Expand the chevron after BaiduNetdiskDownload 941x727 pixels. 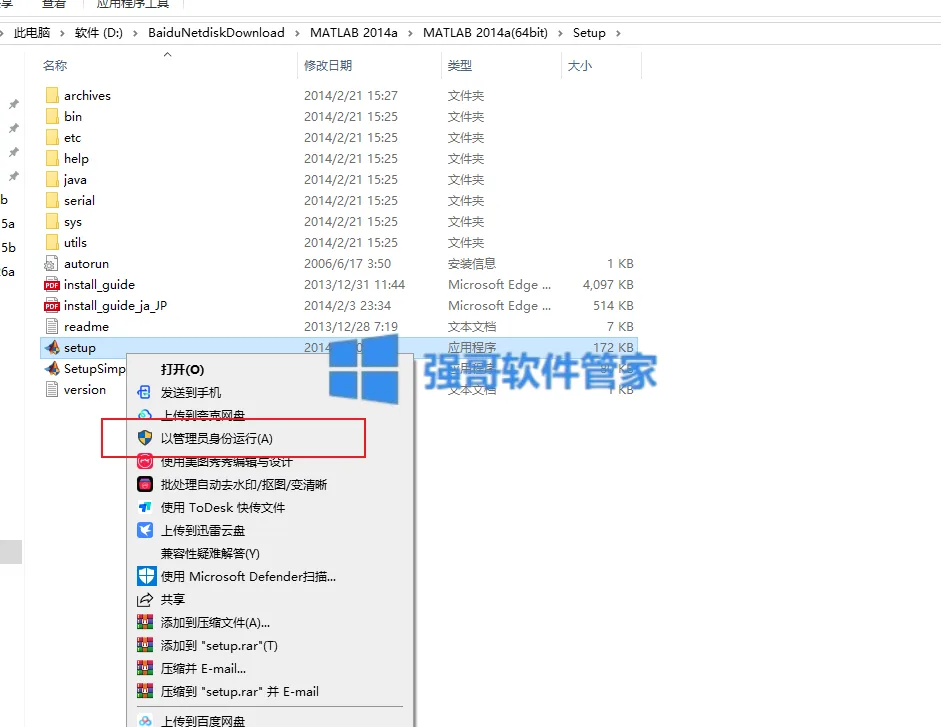click(x=297, y=33)
